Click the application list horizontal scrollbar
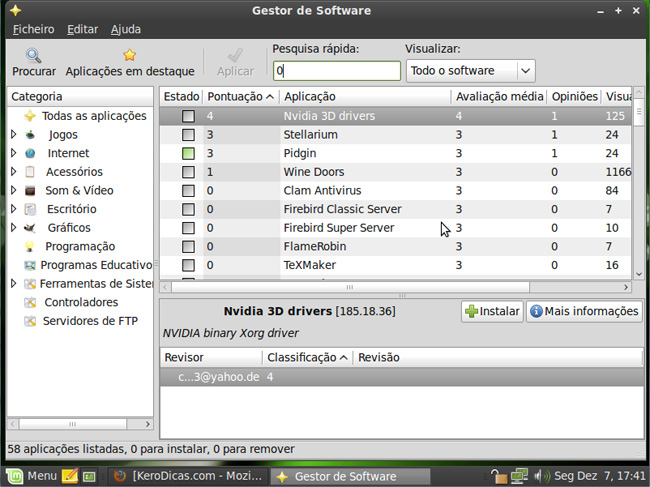Screen dimensions: 650x487 tap(350, 287)
